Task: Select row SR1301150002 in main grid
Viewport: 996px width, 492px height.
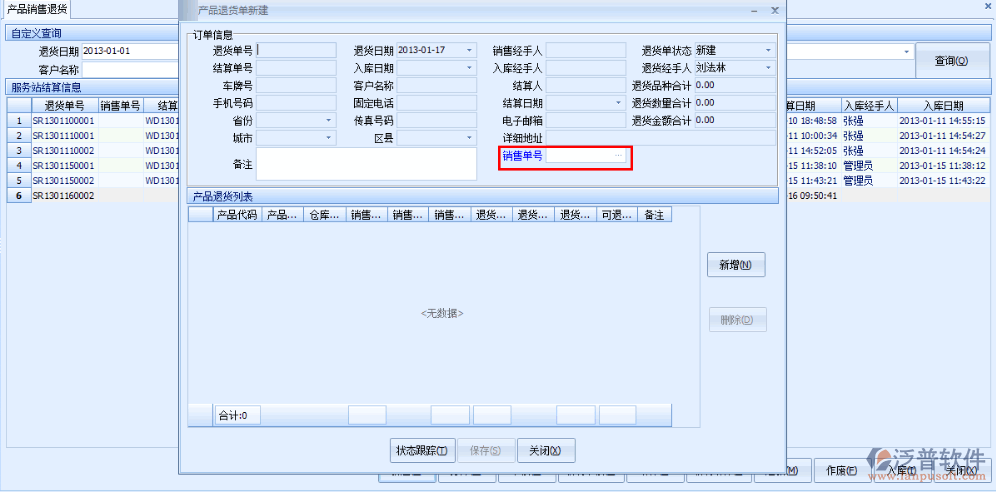Action: point(64,180)
